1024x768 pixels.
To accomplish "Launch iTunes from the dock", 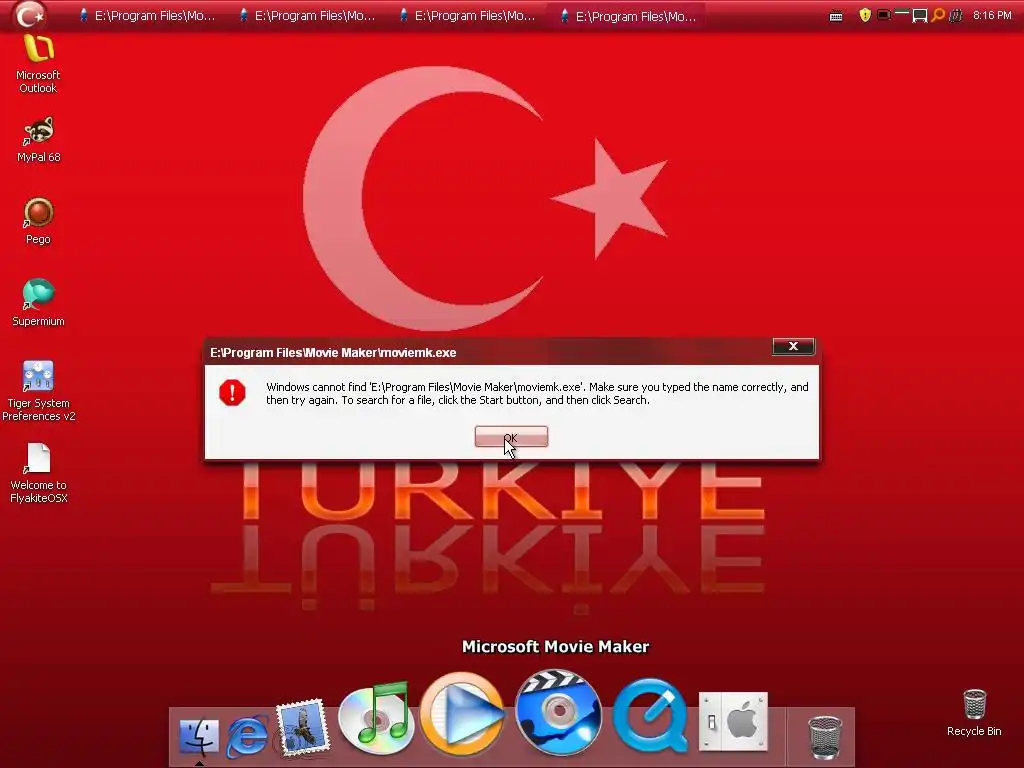I will pyautogui.click(x=377, y=717).
